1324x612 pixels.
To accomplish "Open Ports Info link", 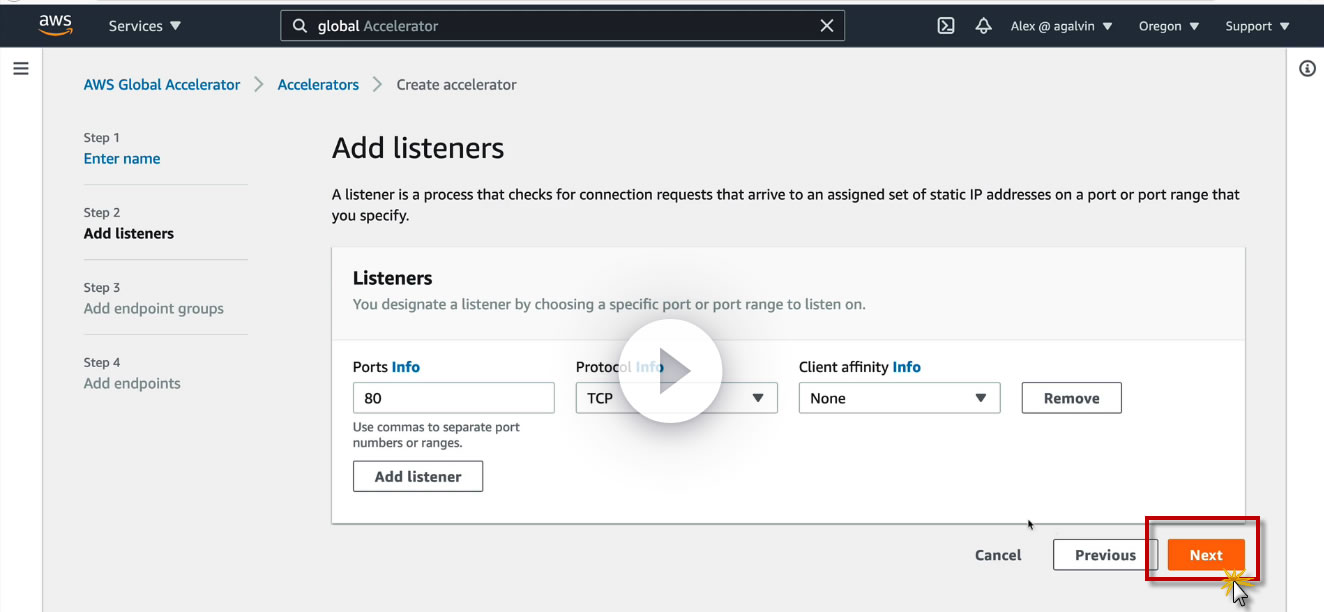I will [406, 367].
